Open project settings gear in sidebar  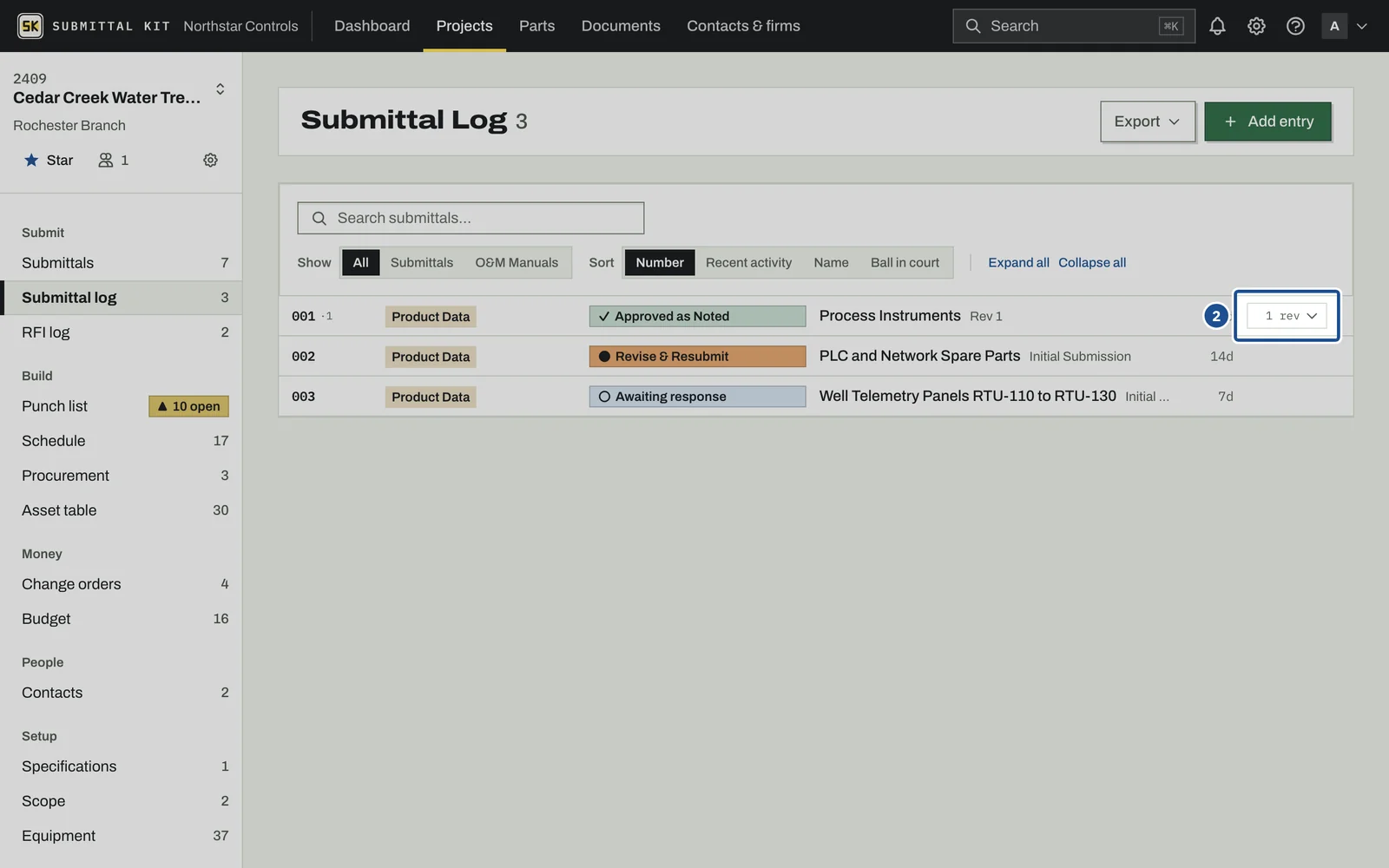[210, 160]
